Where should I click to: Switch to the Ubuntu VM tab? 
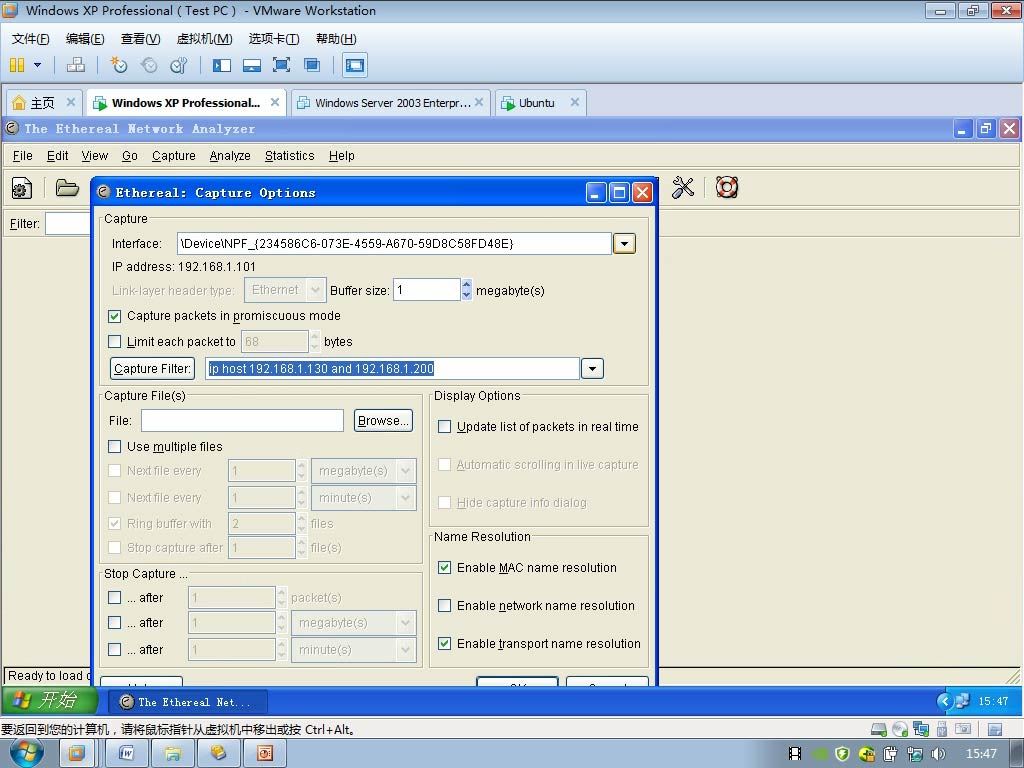click(x=540, y=103)
